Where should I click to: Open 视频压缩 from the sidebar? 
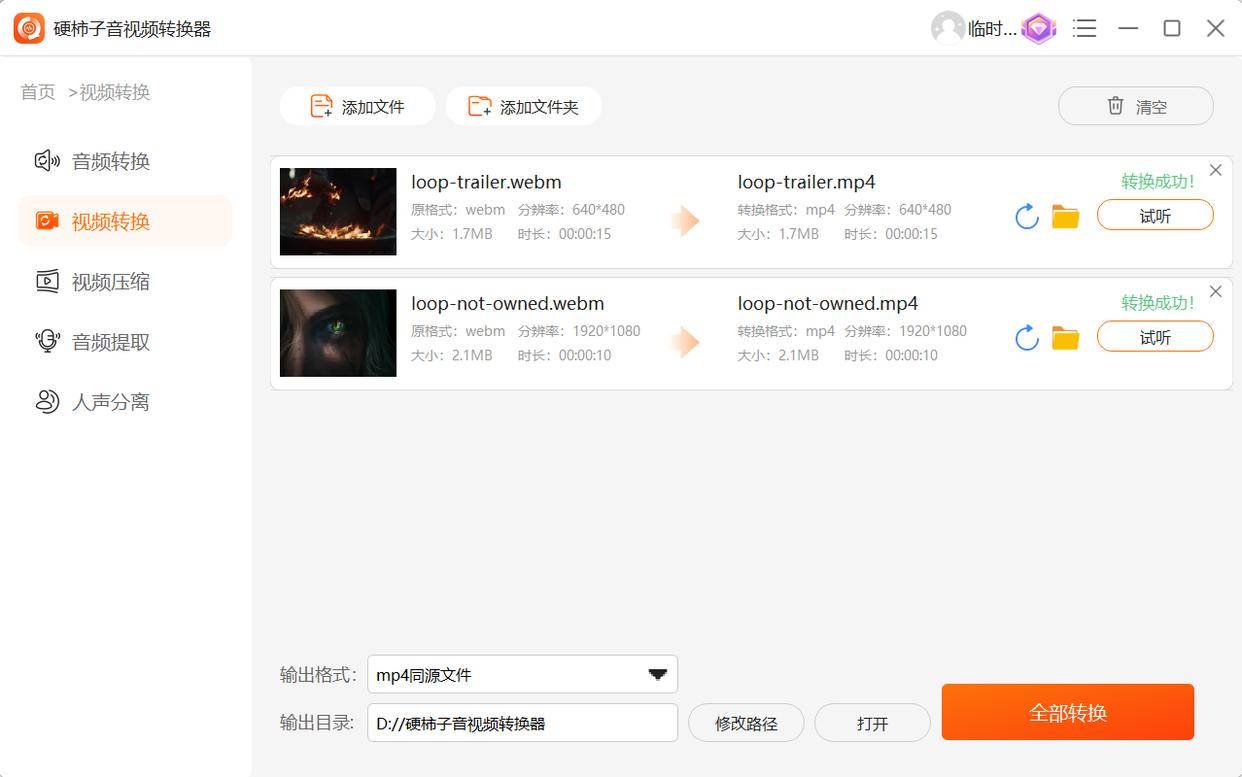(x=110, y=282)
